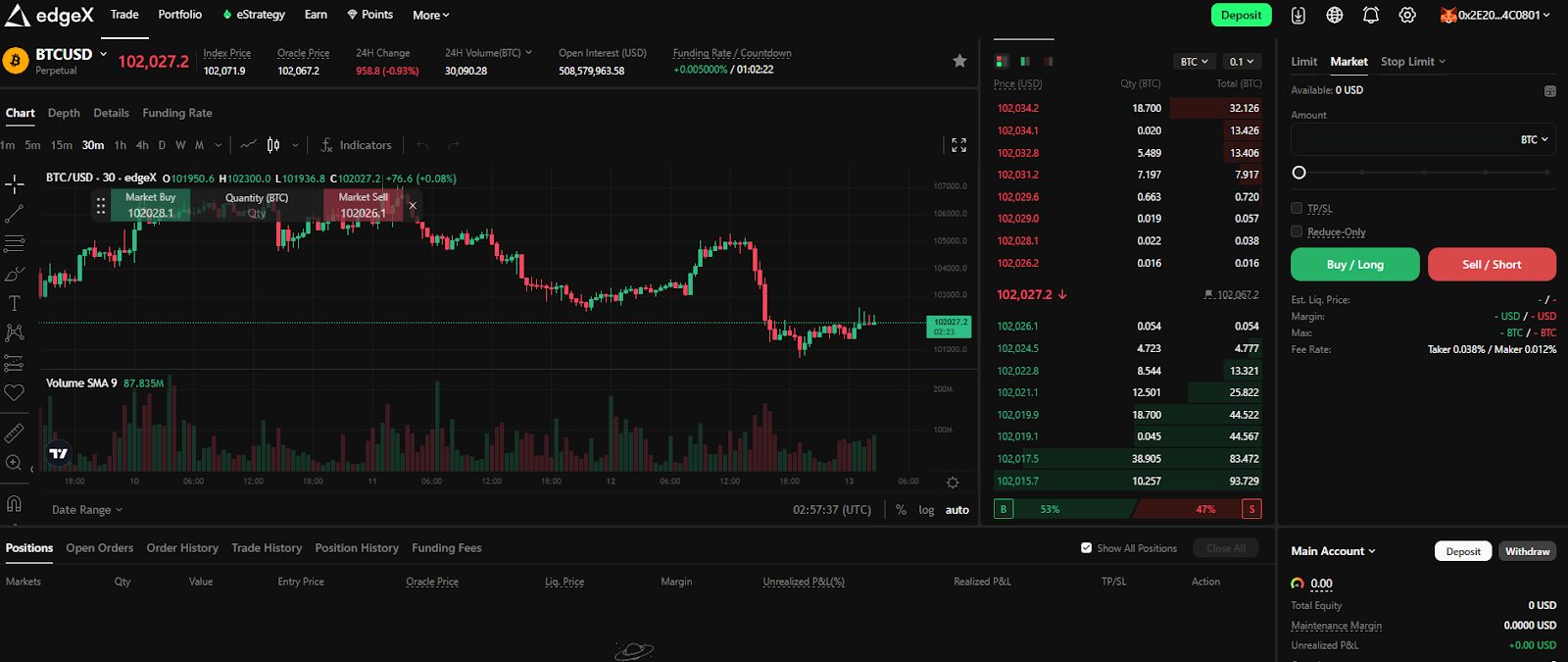Open the notifications bell
The height and width of the screenshot is (662, 1568).
pos(1371,15)
